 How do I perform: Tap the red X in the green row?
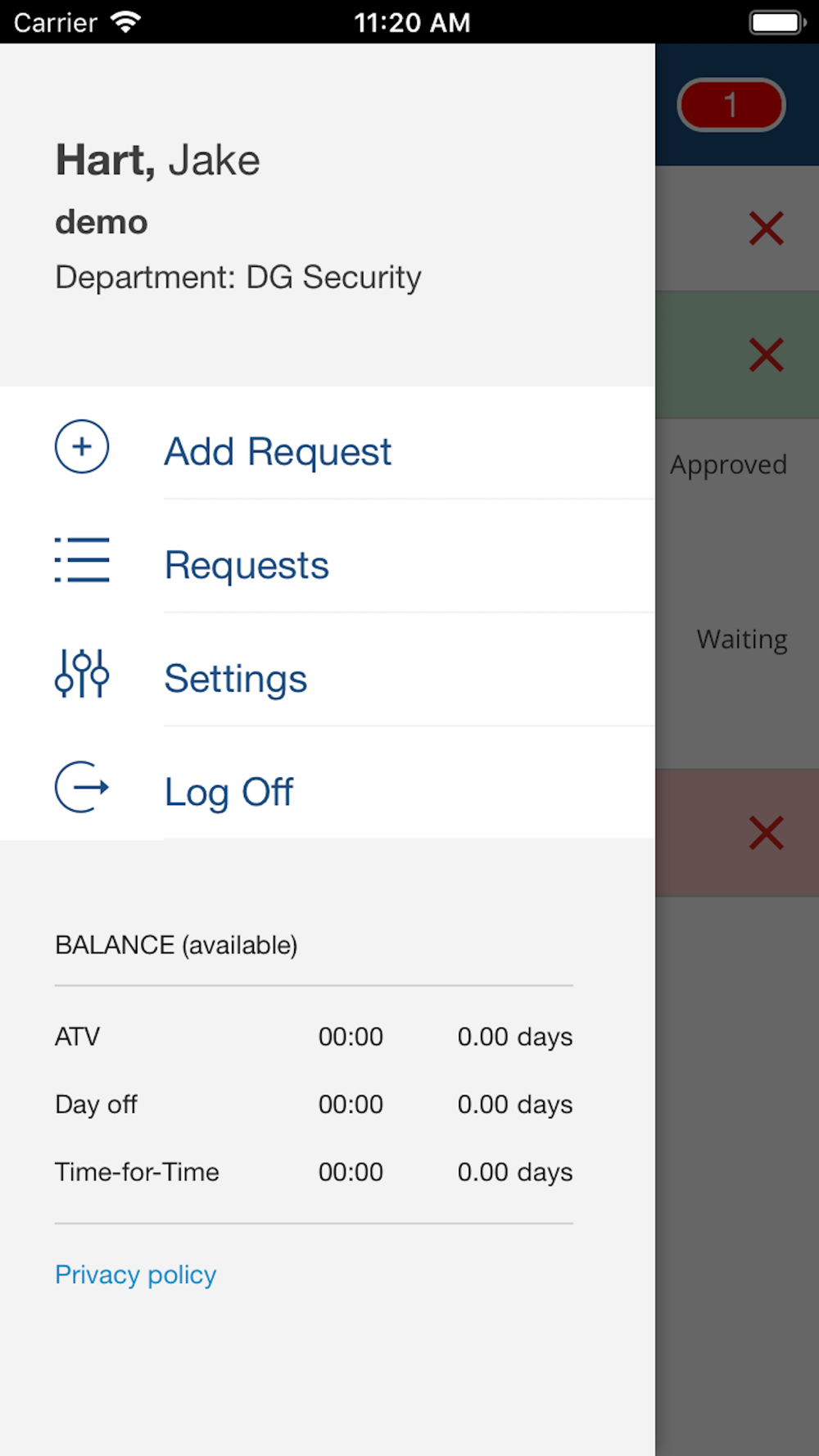[766, 355]
